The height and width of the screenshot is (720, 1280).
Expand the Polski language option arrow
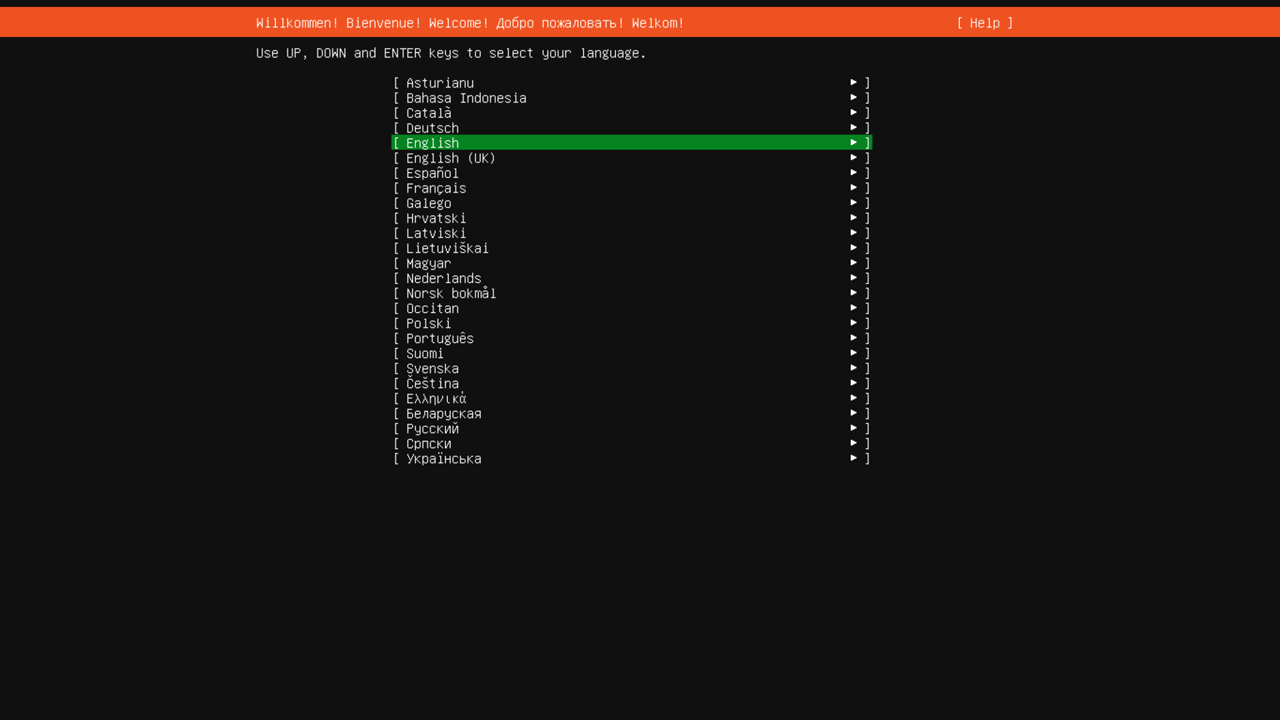(854, 323)
